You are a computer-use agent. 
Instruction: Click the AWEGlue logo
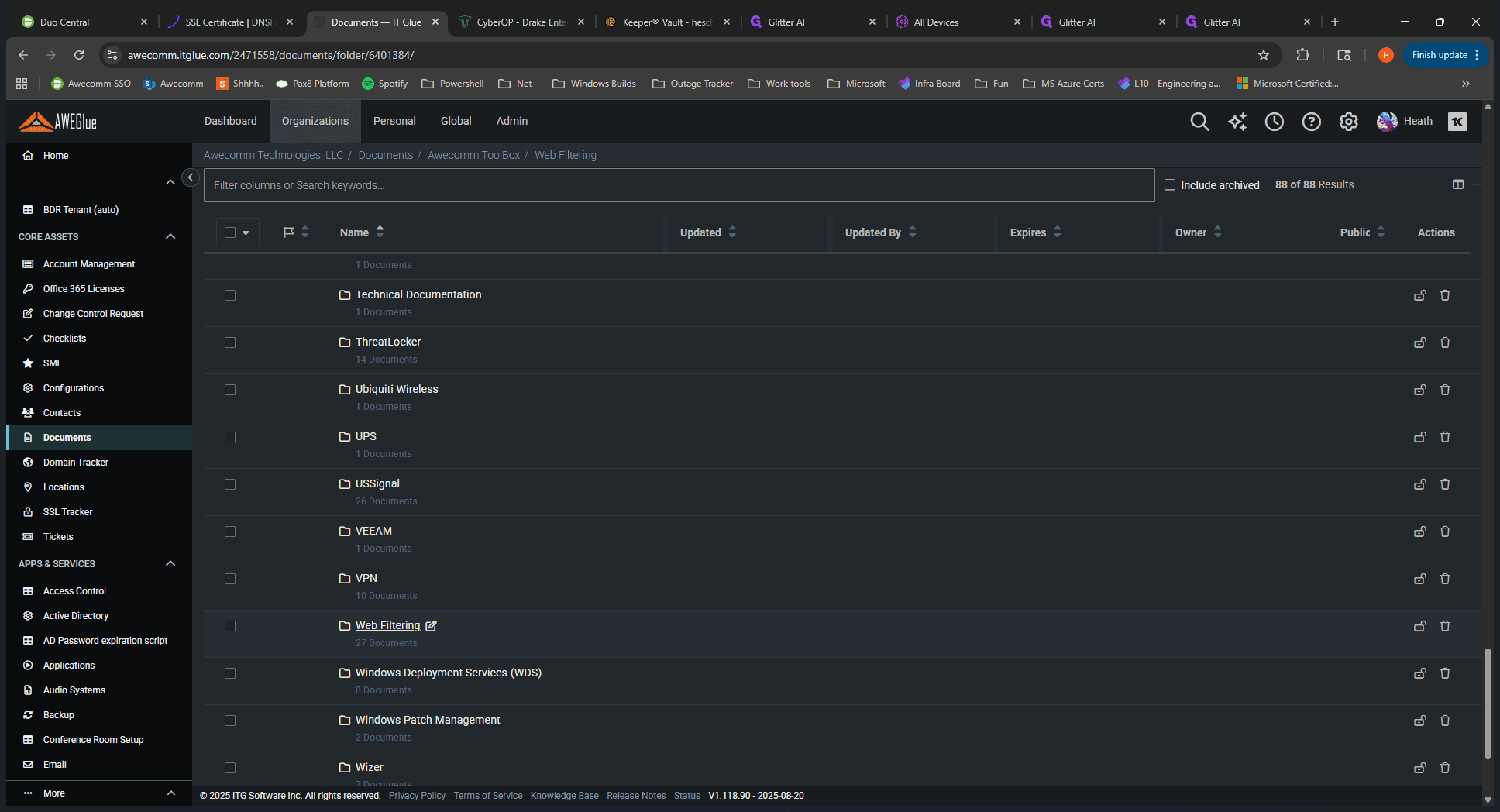click(x=58, y=122)
